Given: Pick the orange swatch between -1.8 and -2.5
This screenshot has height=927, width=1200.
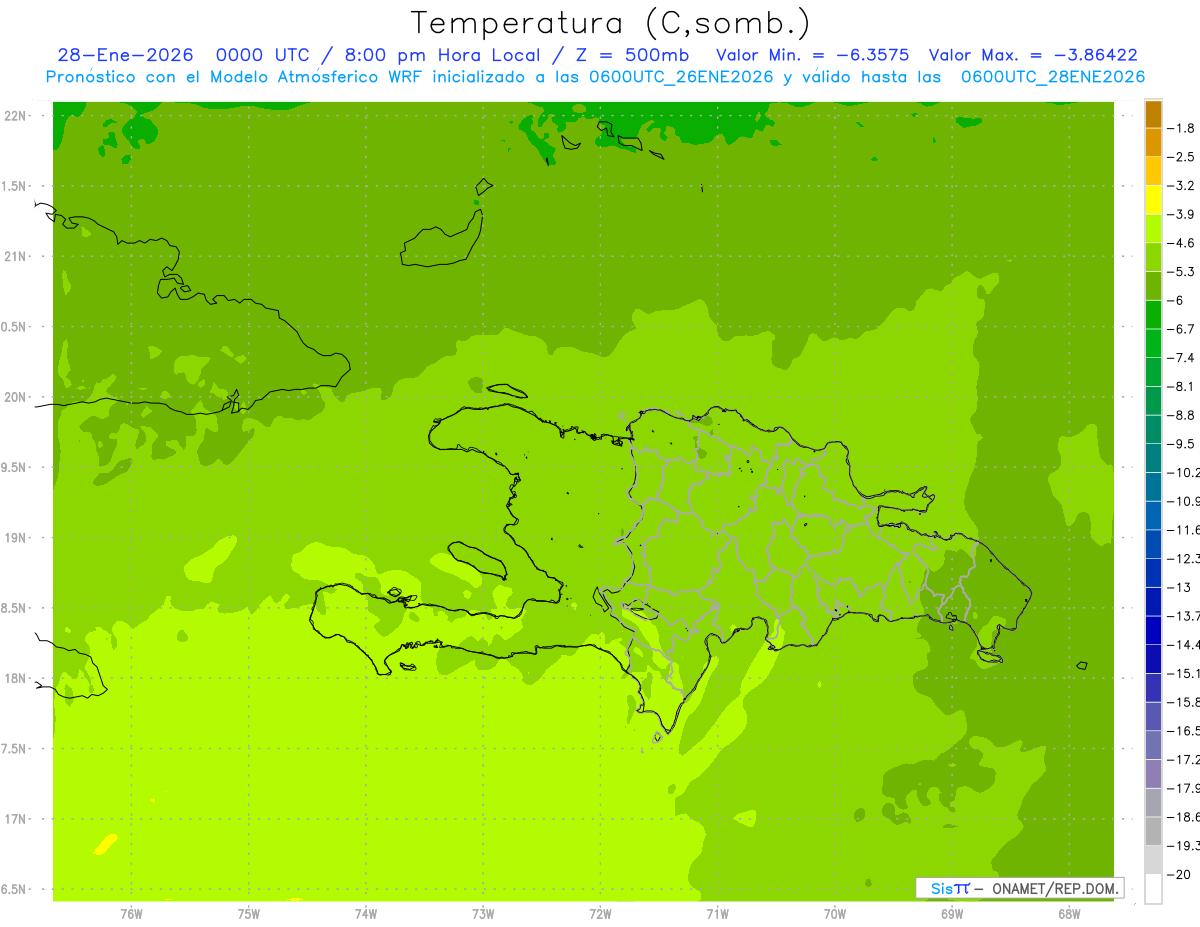Looking at the screenshot, I should (1153, 143).
